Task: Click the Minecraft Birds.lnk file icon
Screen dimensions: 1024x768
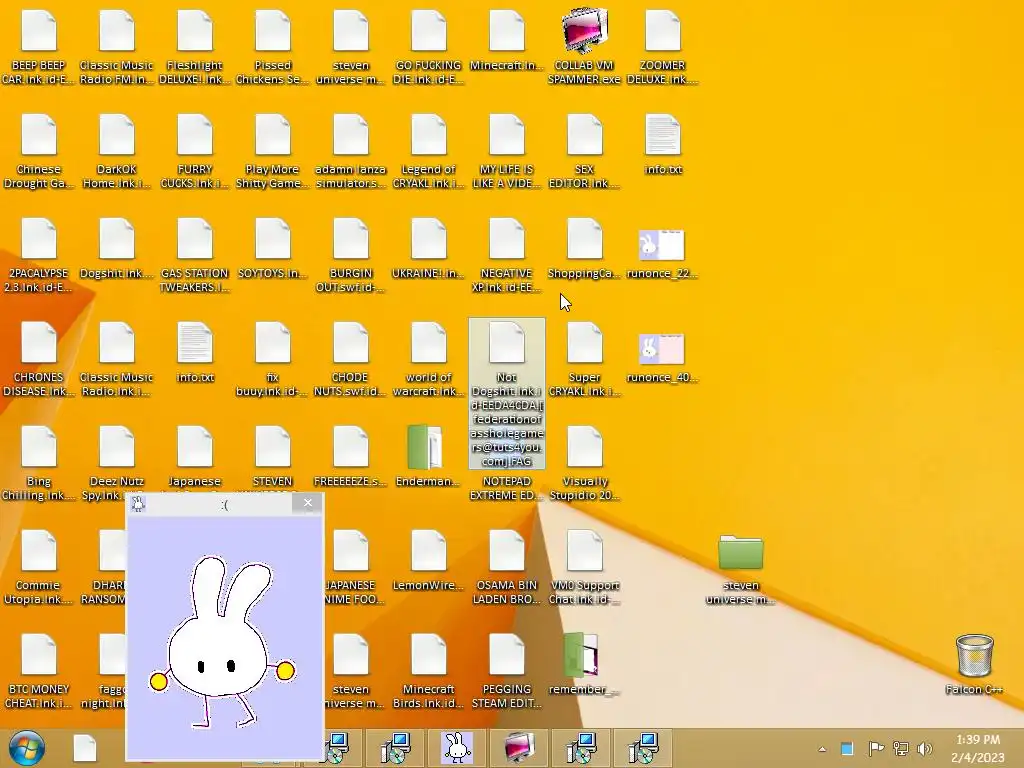Action: click(428, 671)
